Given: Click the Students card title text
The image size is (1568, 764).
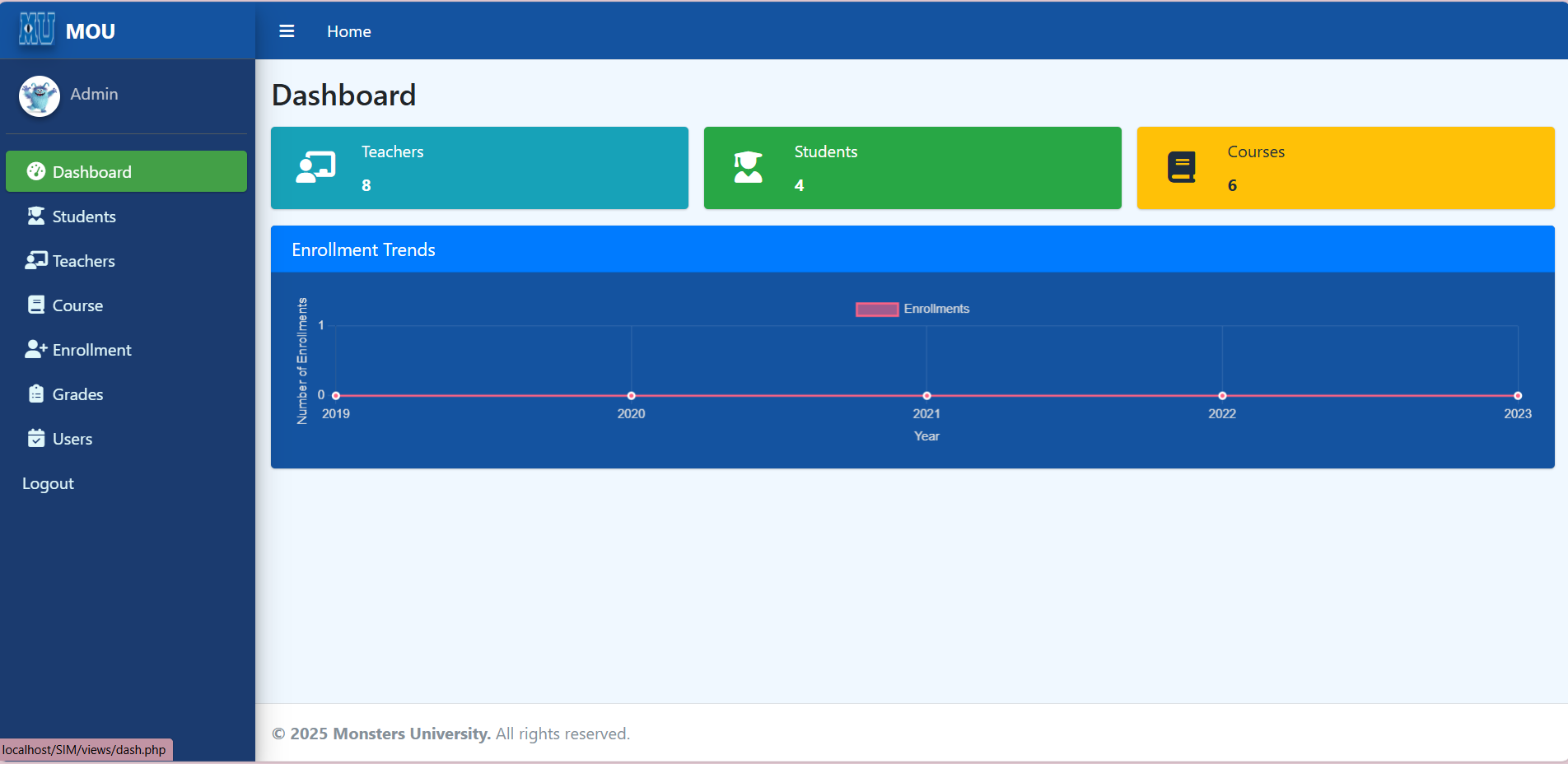Looking at the screenshot, I should (x=826, y=151).
